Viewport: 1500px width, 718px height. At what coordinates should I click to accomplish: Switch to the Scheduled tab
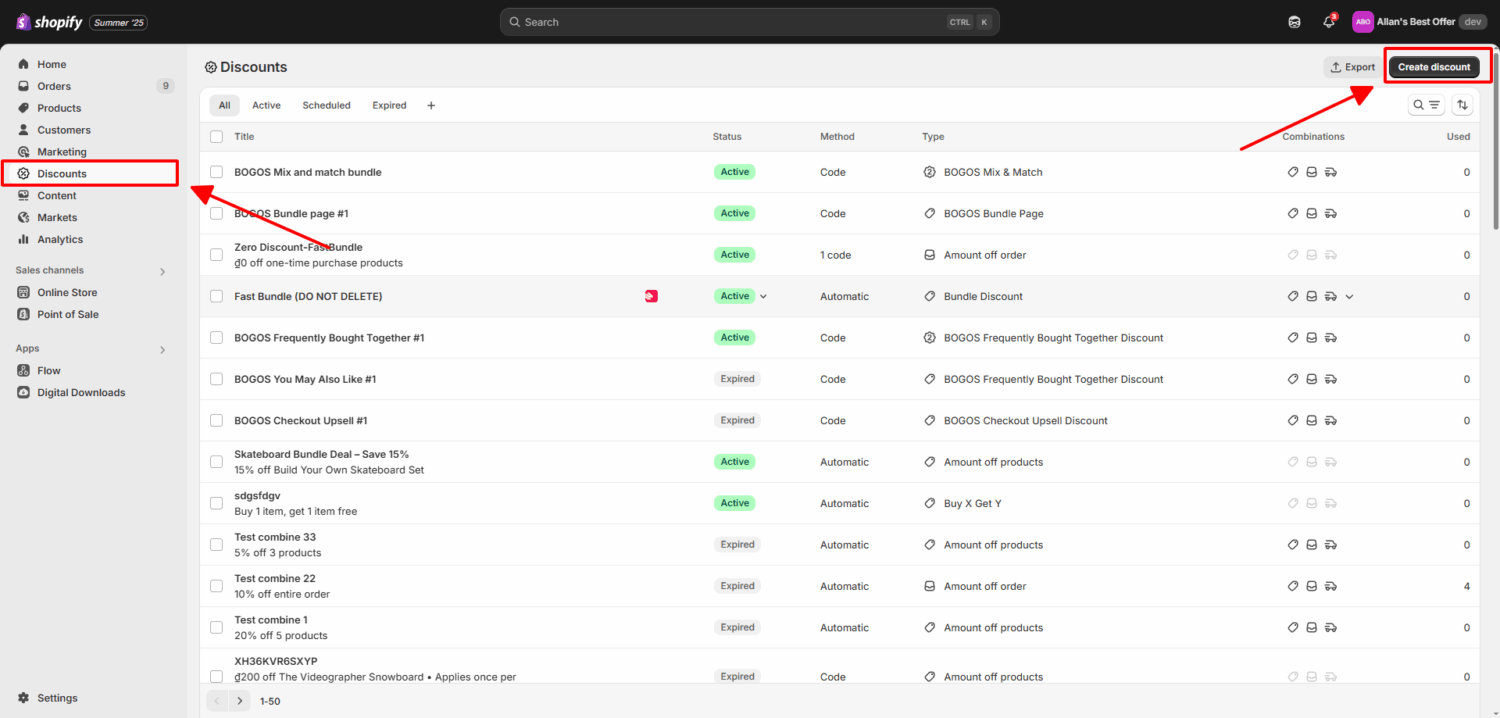coord(327,105)
